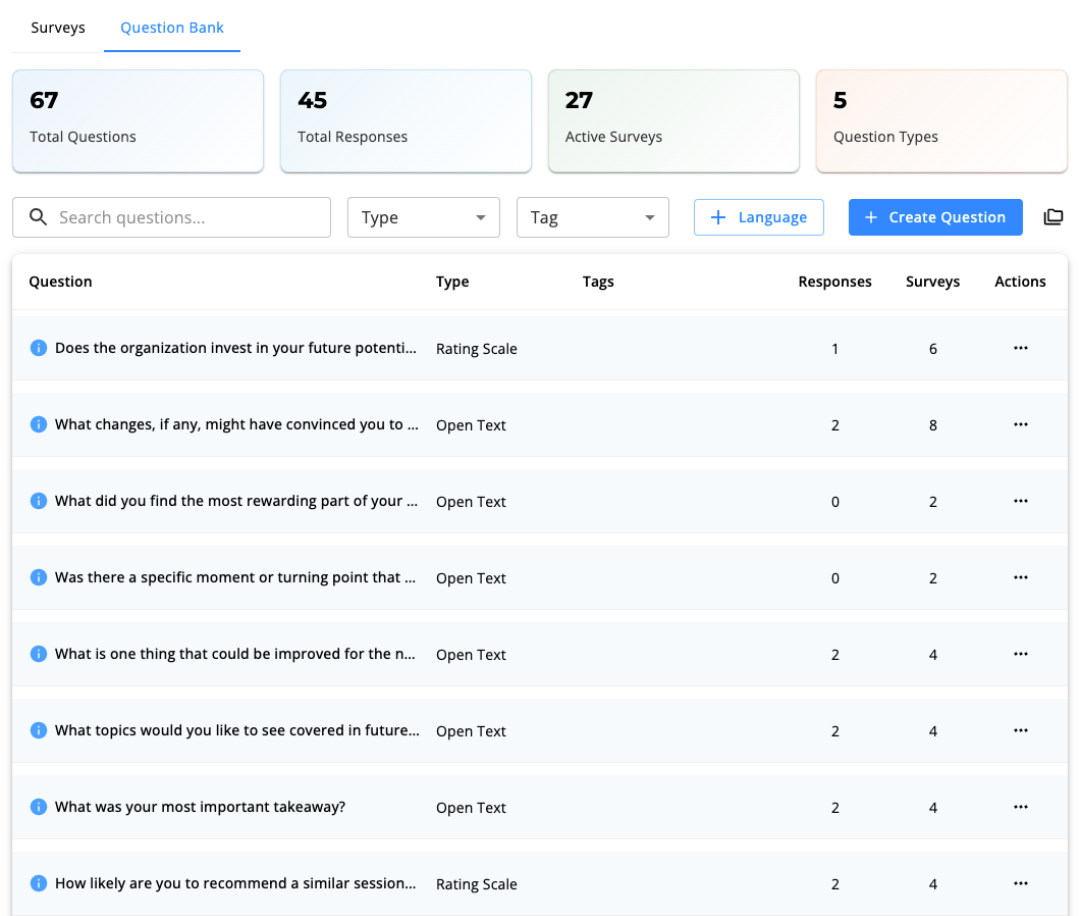This screenshot has width=1079, height=916.
Task: Expand the Tag filter dropdown
Action: tap(592, 217)
